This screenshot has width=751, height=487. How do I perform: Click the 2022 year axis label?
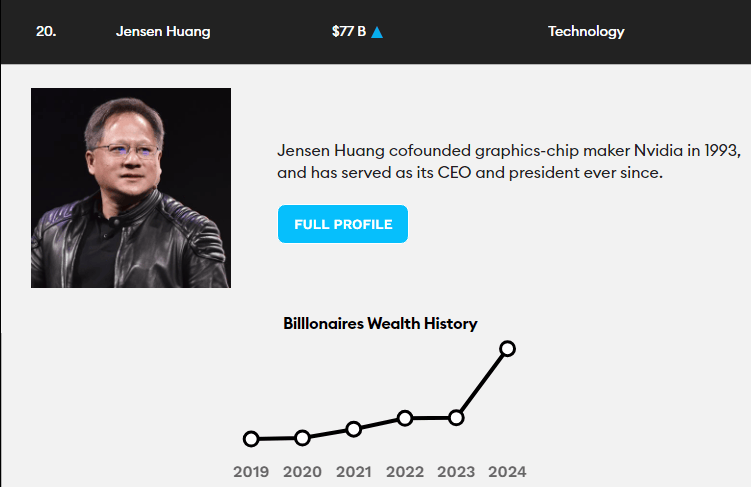[405, 472]
